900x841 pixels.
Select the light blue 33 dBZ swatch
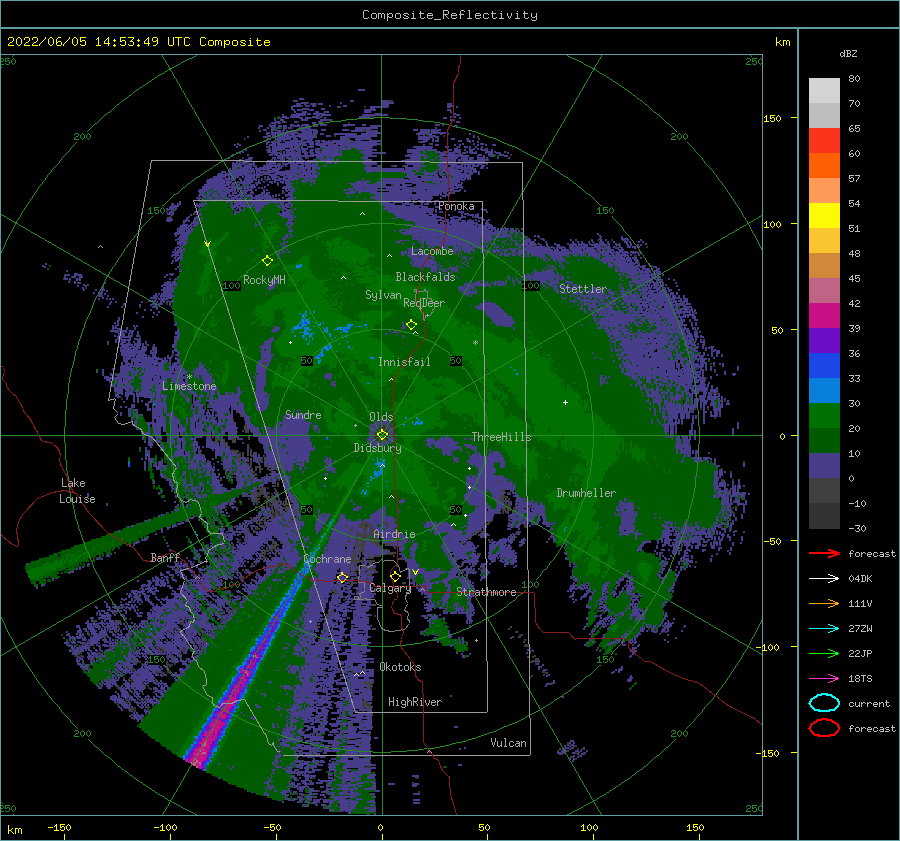[x=824, y=390]
